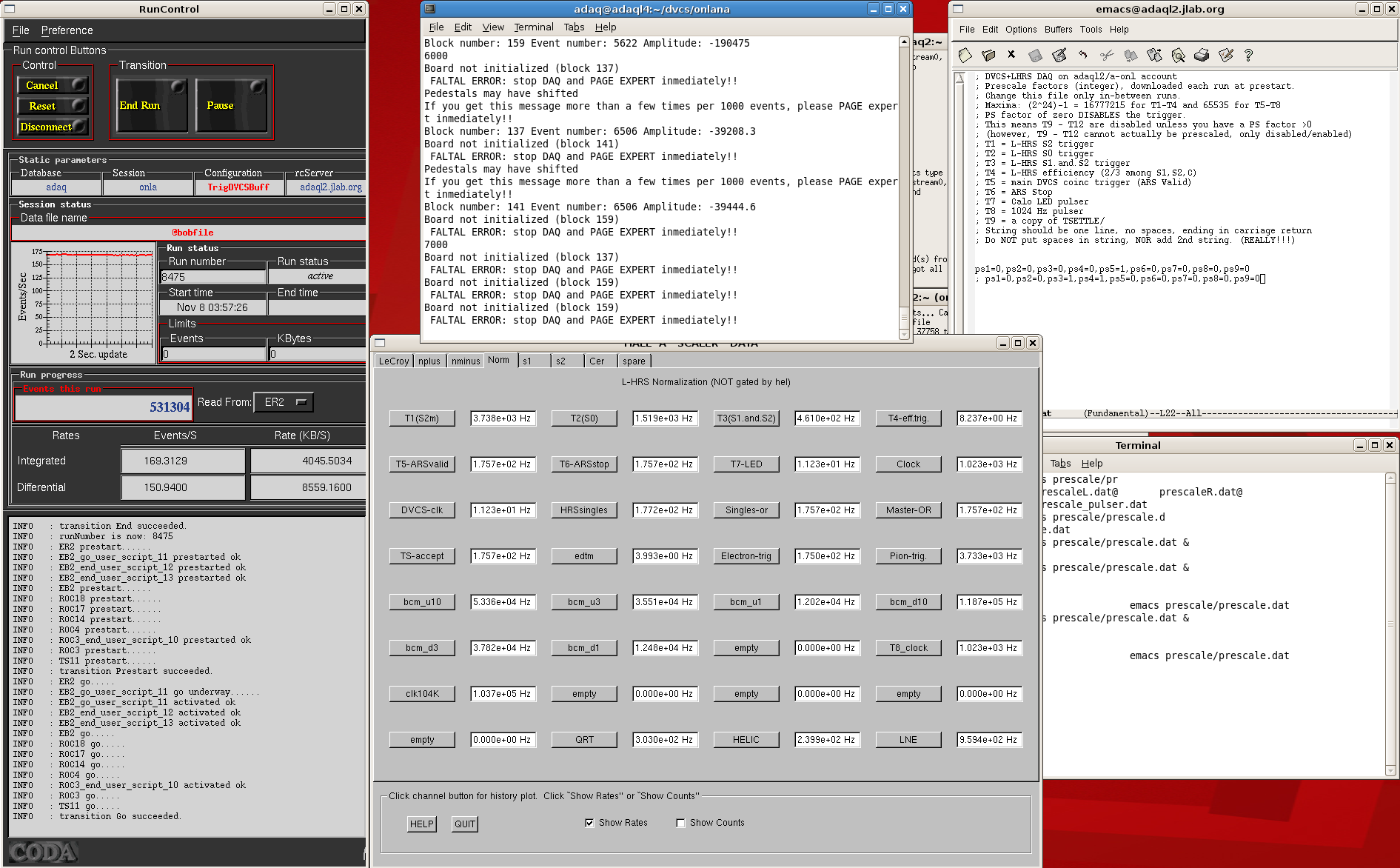Switch to the spare scaler tab
Screen dimensions: 1400x868
pos(634,361)
